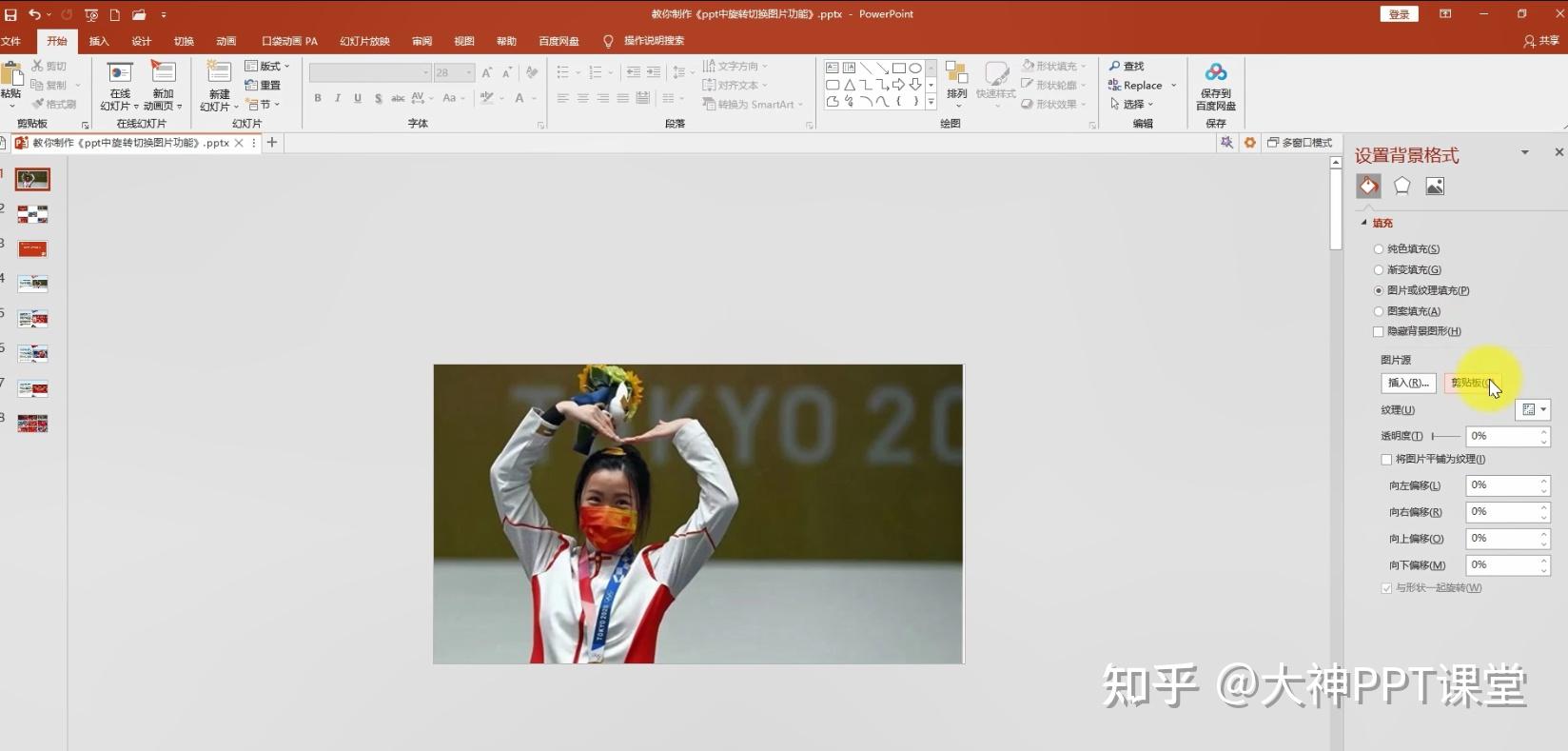Image resolution: width=1568 pixels, height=751 pixels.
Task: Click the New Slide icon
Action: [x=219, y=74]
